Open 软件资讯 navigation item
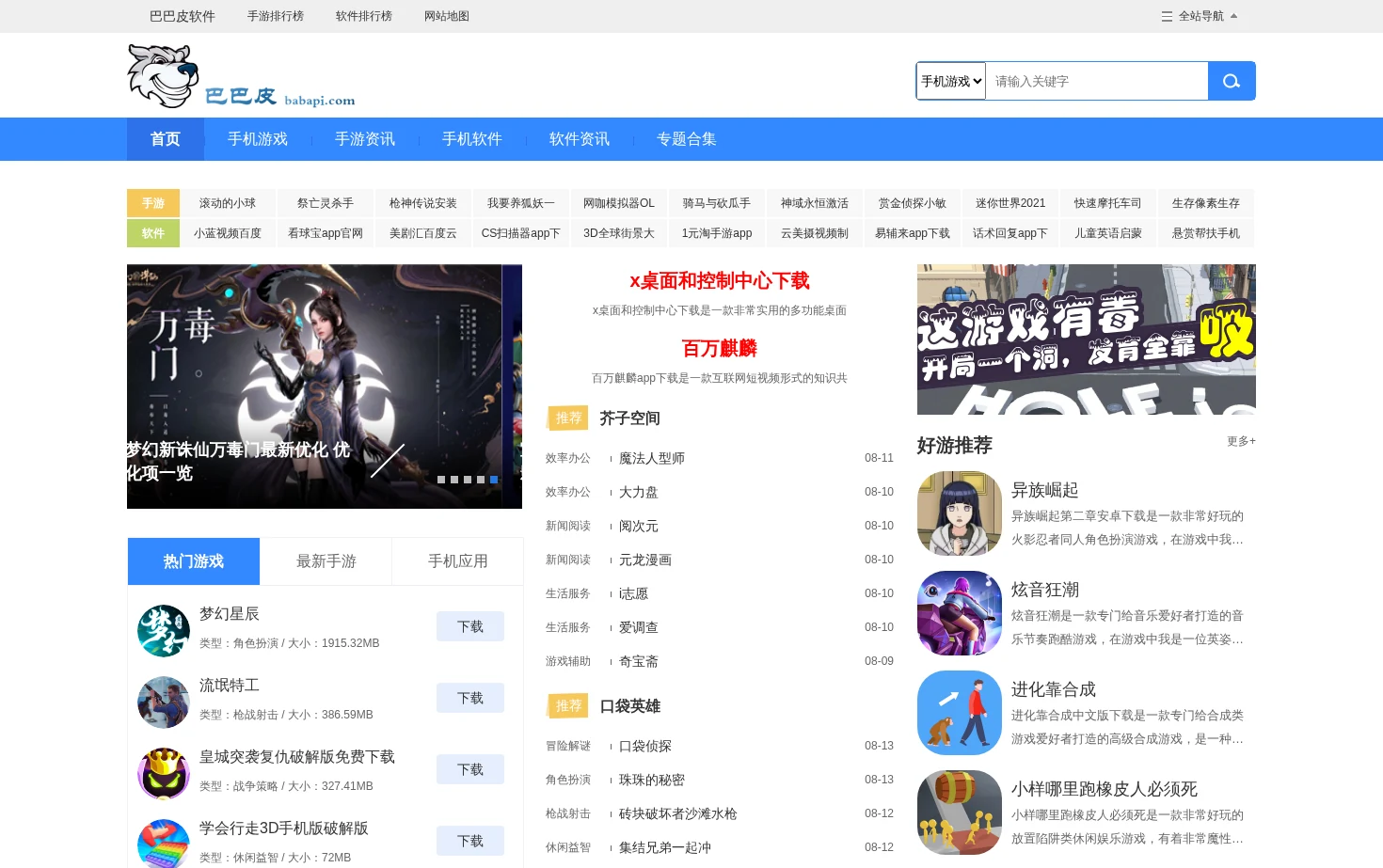Viewport: 1383px width, 868px height. point(580,139)
